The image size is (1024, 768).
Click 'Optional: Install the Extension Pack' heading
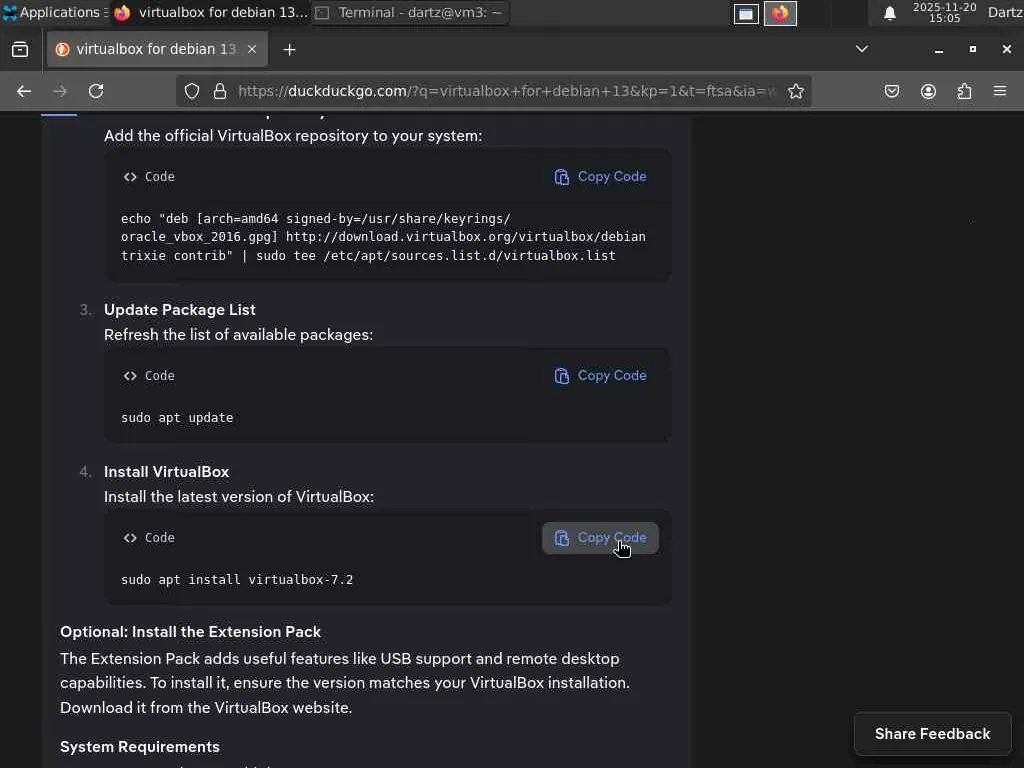[x=190, y=632]
